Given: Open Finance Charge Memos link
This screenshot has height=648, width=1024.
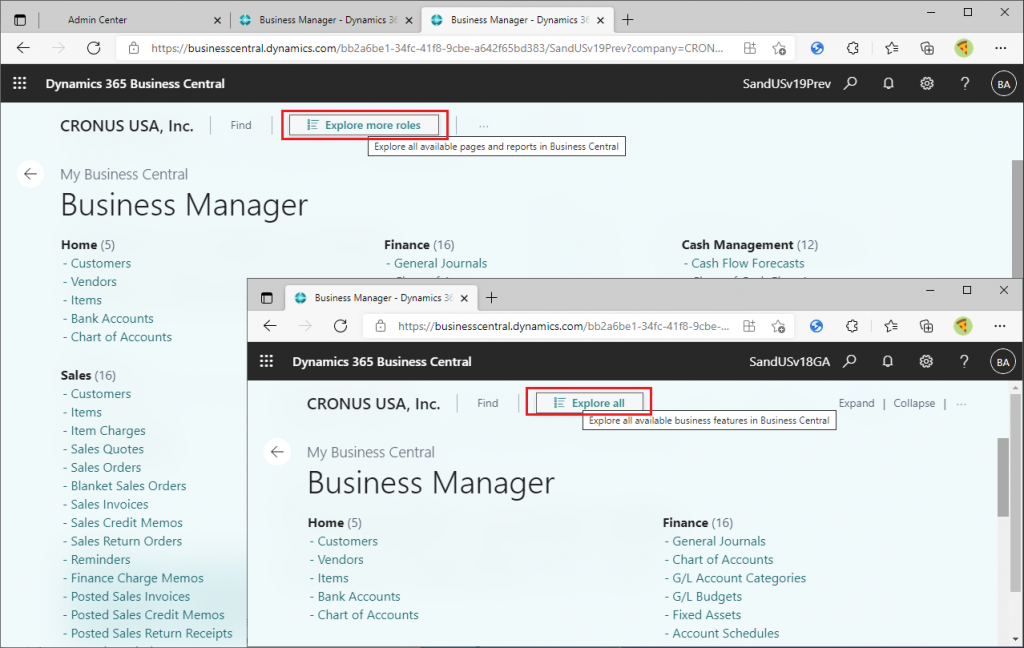Looking at the screenshot, I should [x=137, y=577].
